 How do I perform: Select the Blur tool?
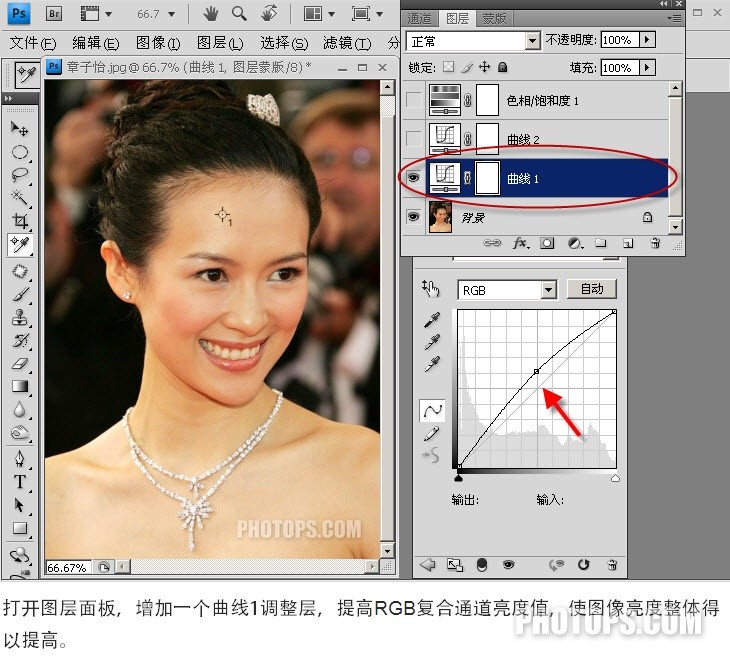click(20, 410)
